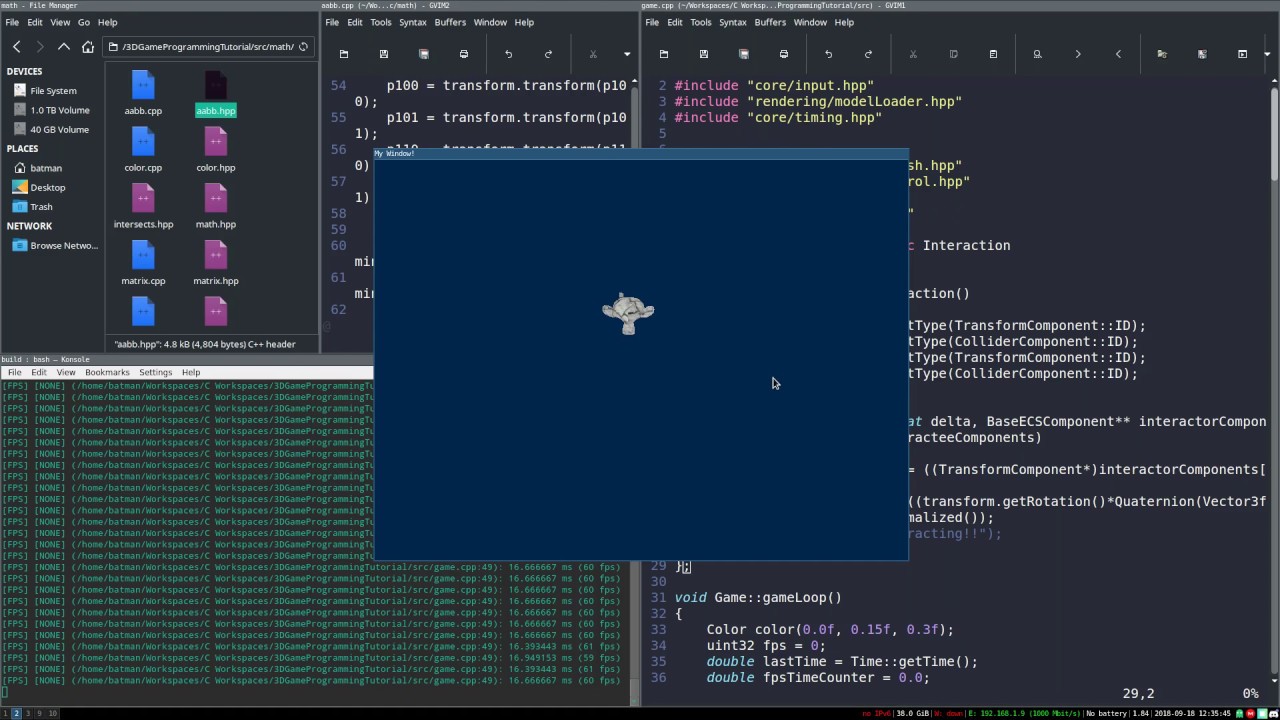Image resolution: width=1280 pixels, height=720 pixels.
Task: Open Tools menu in GVIM1 window
Action: [x=701, y=22]
